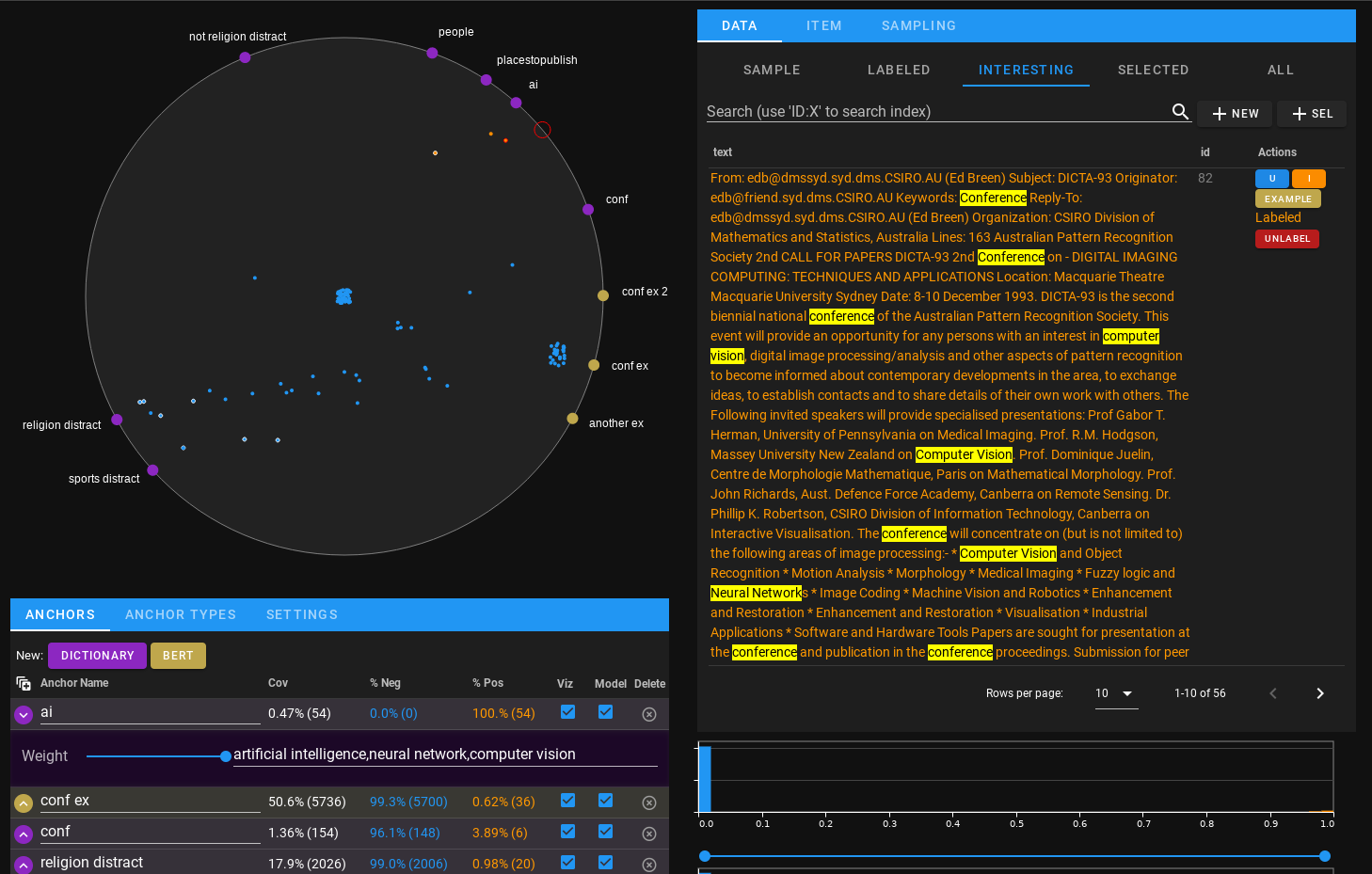The width and height of the screenshot is (1372, 874).
Task: Click the search magnifier icon
Action: pos(1180,111)
